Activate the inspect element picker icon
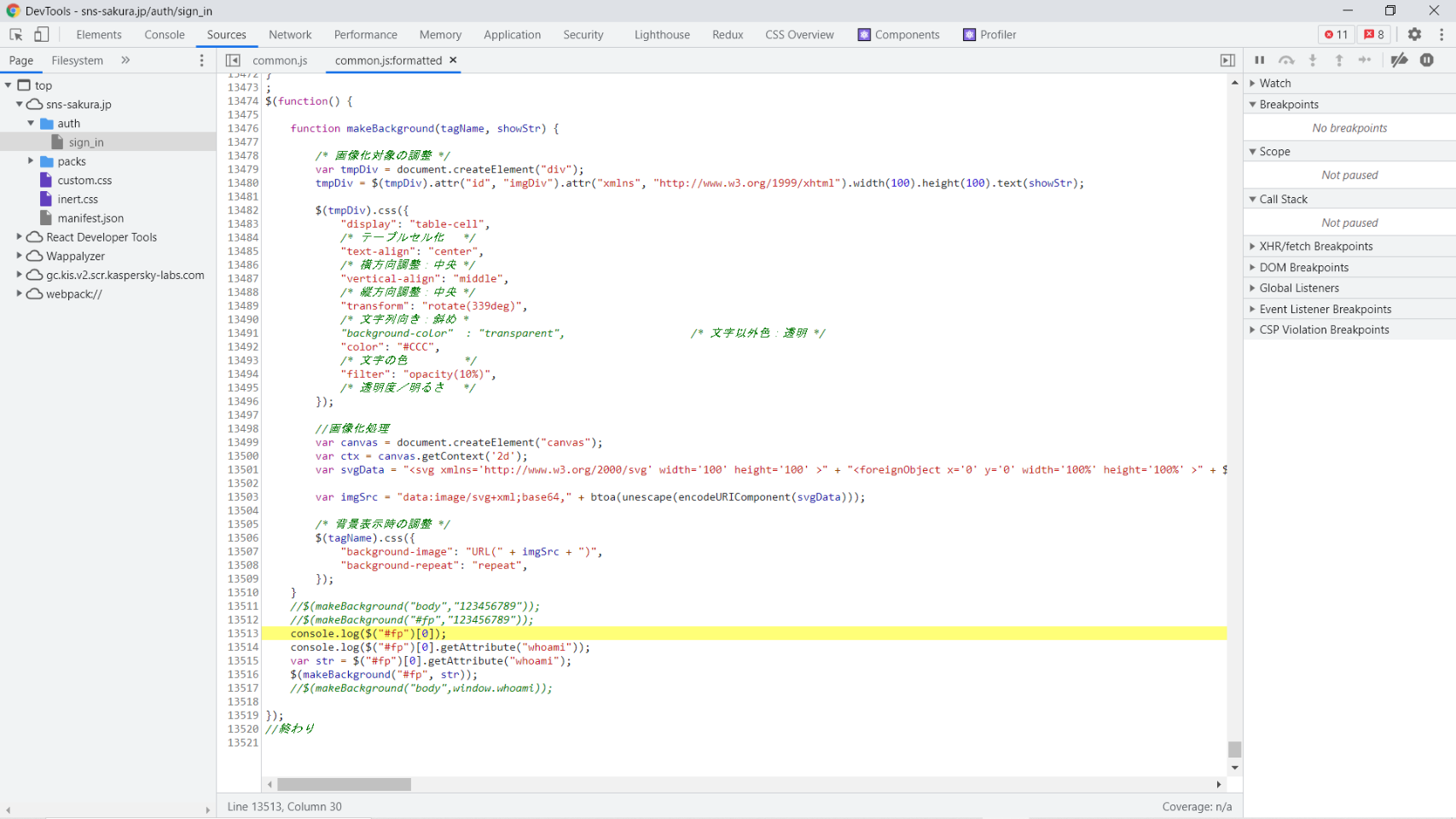 pos(15,35)
